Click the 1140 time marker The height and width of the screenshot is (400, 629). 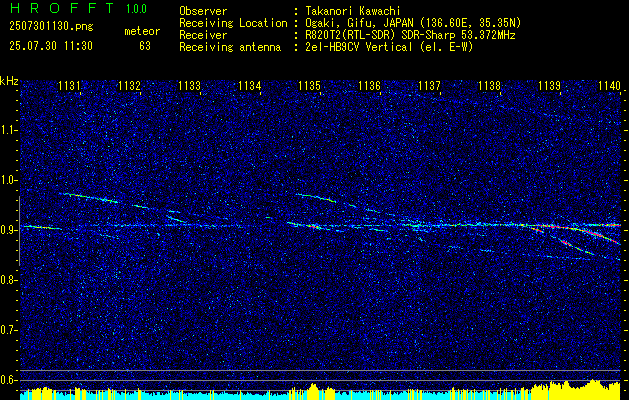(x=609, y=85)
